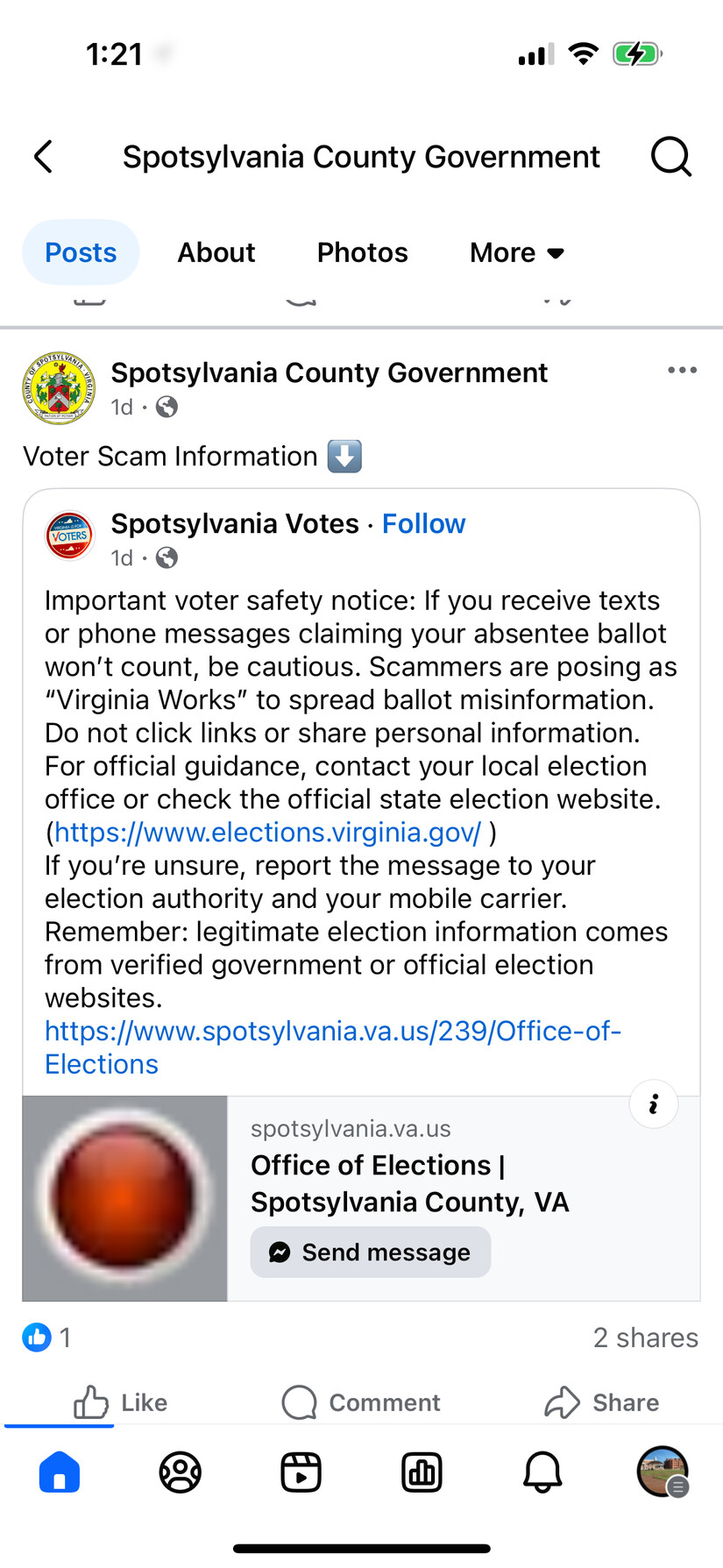723x1568 pixels.
Task: Open the elections.virginia.gov link
Action: tap(267, 833)
